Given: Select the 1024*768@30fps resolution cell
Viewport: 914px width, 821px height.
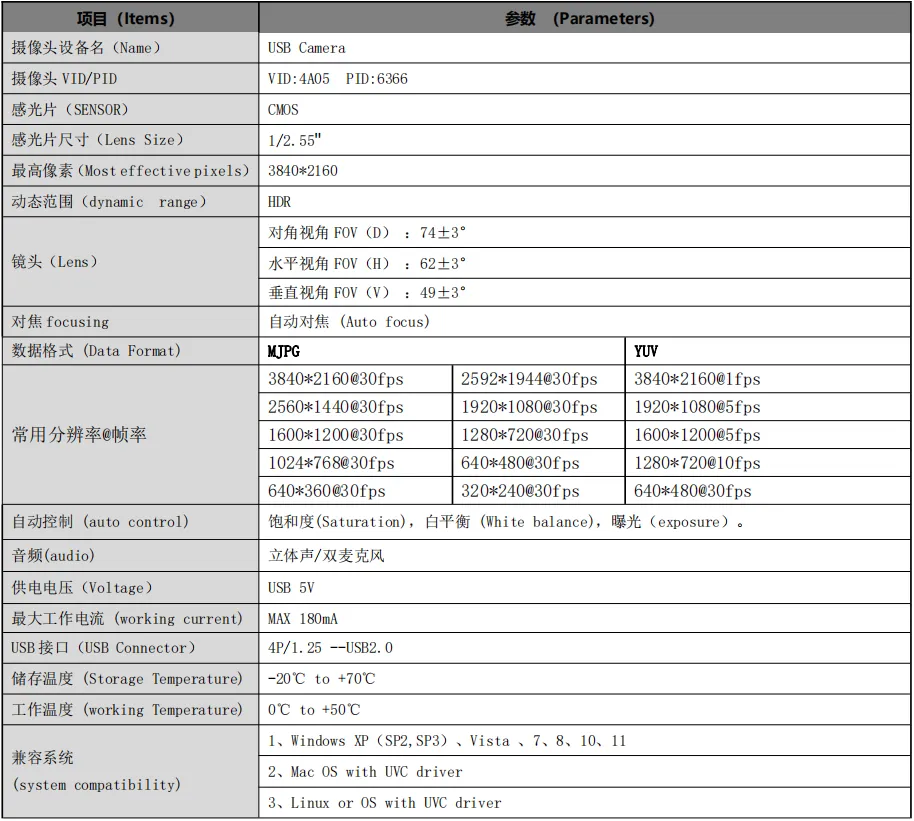Looking at the screenshot, I should pos(331,463).
